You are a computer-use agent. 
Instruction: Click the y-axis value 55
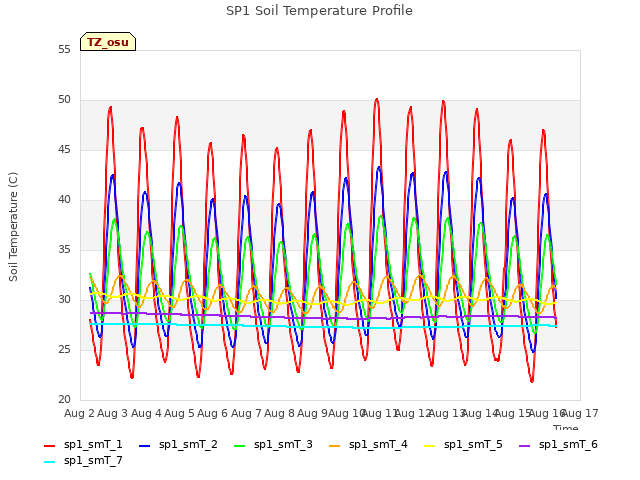pos(64,50)
